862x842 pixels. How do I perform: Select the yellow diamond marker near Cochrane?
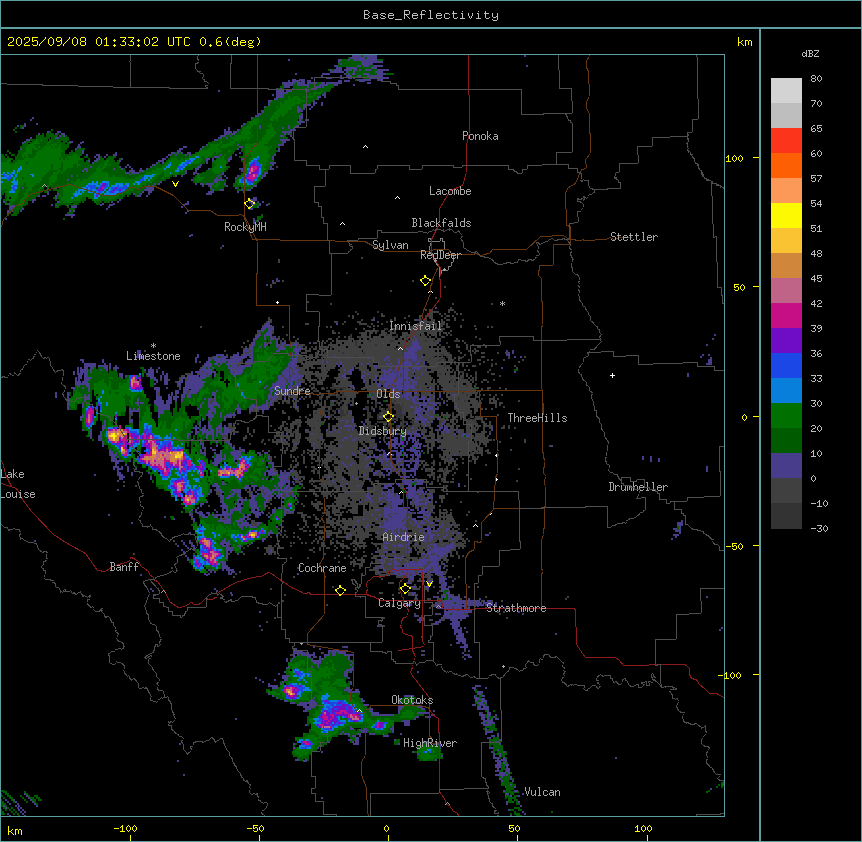click(x=340, y=590)
